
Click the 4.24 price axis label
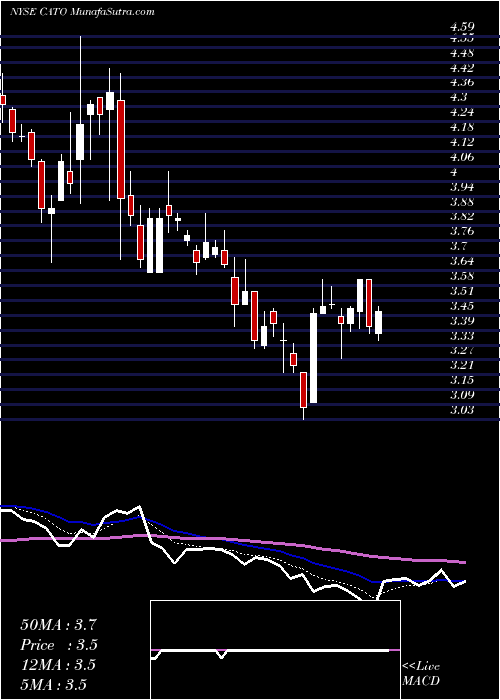click(x=462, y=112)
